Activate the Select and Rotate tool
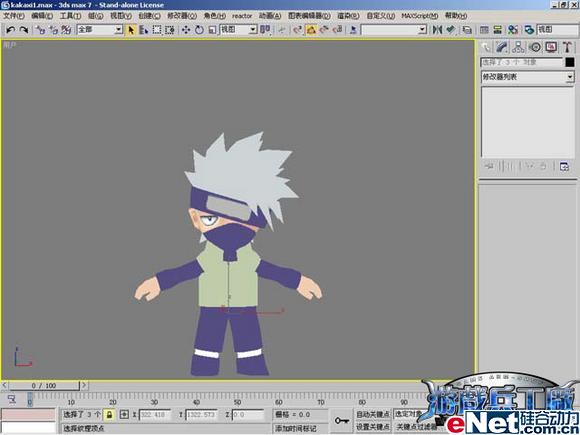 (199, 30)
